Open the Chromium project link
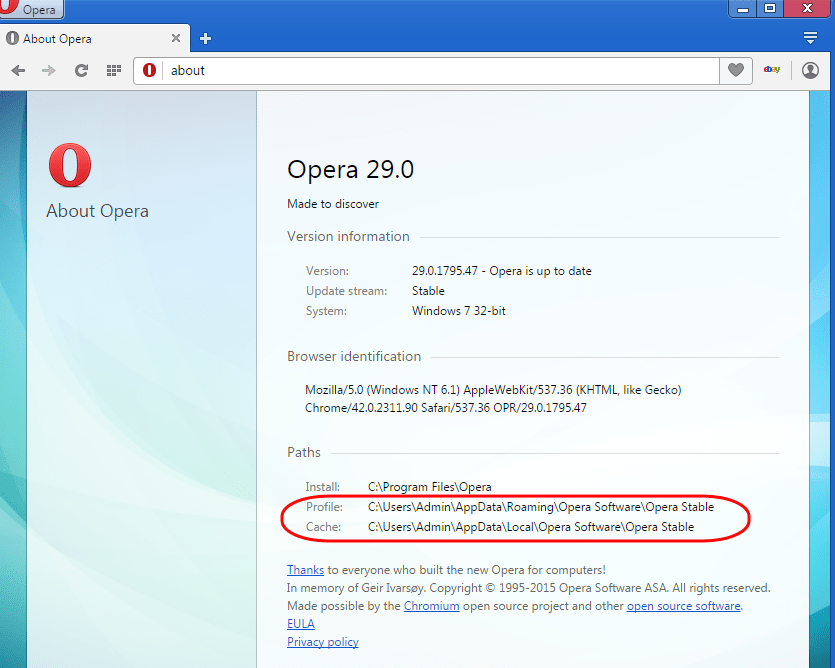This screenshot has height=668, width=835. (431, 606)
